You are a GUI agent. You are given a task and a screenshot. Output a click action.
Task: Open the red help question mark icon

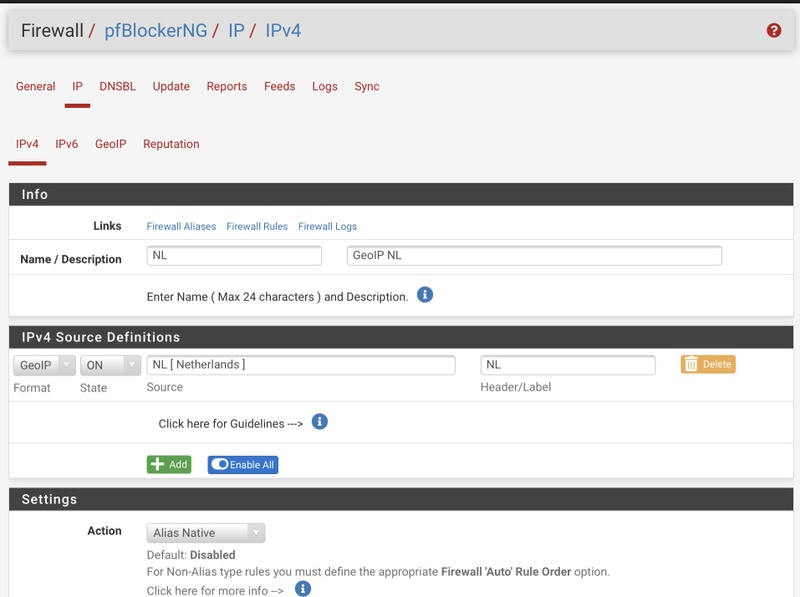[773, 31]
